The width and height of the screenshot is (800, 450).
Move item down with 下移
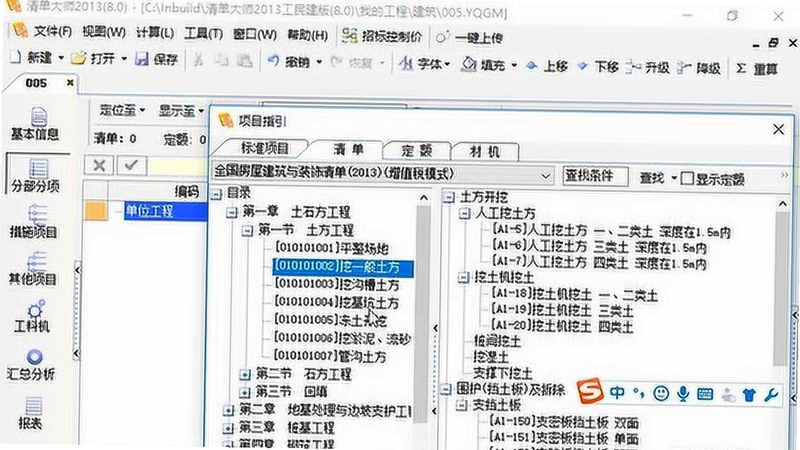point(598,67)
